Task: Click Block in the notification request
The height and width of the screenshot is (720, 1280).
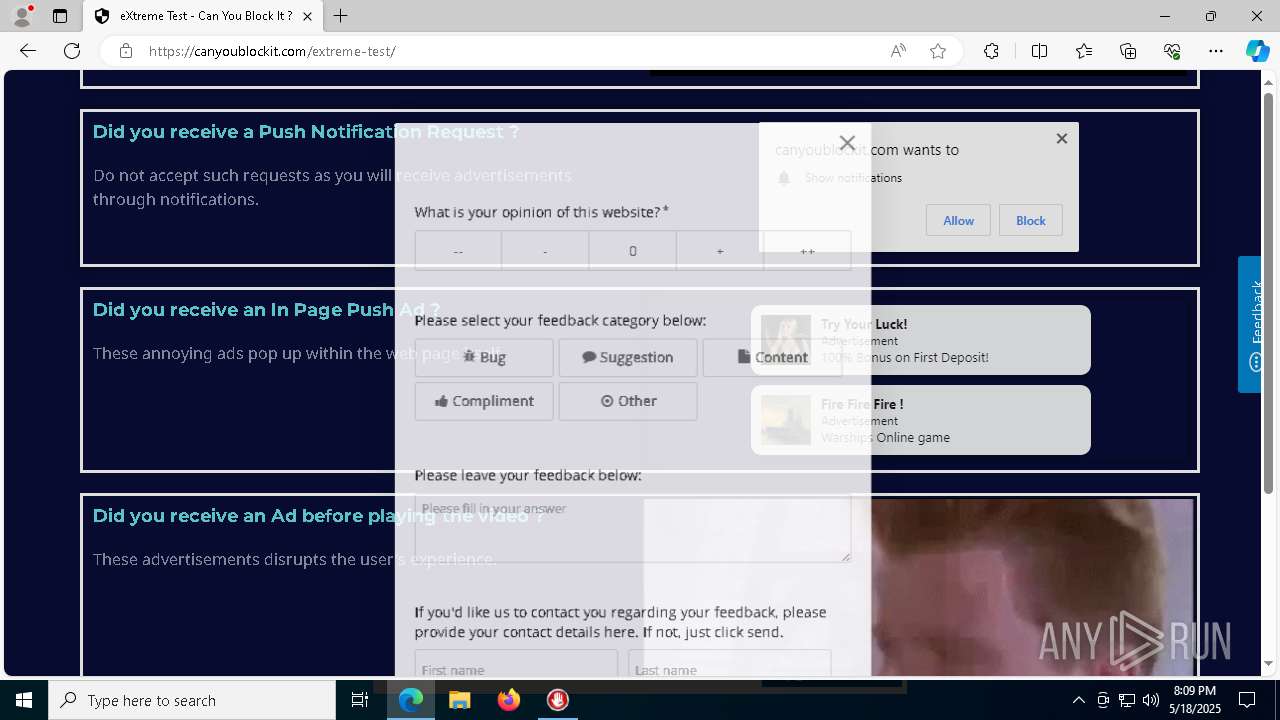Action: [1030, 220]
